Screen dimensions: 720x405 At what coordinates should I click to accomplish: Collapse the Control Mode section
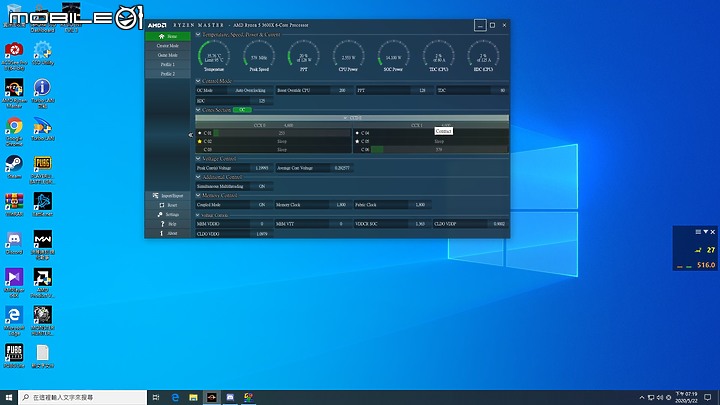[x=198, y=81]
